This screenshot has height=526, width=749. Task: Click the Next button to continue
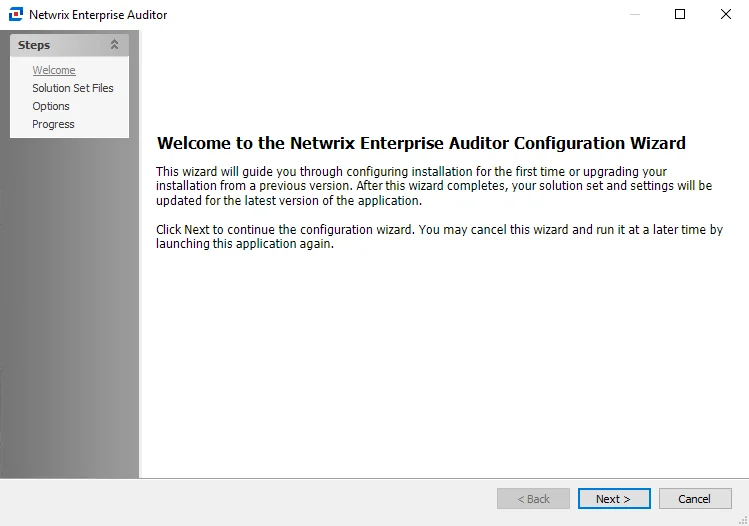coord(614,499)
